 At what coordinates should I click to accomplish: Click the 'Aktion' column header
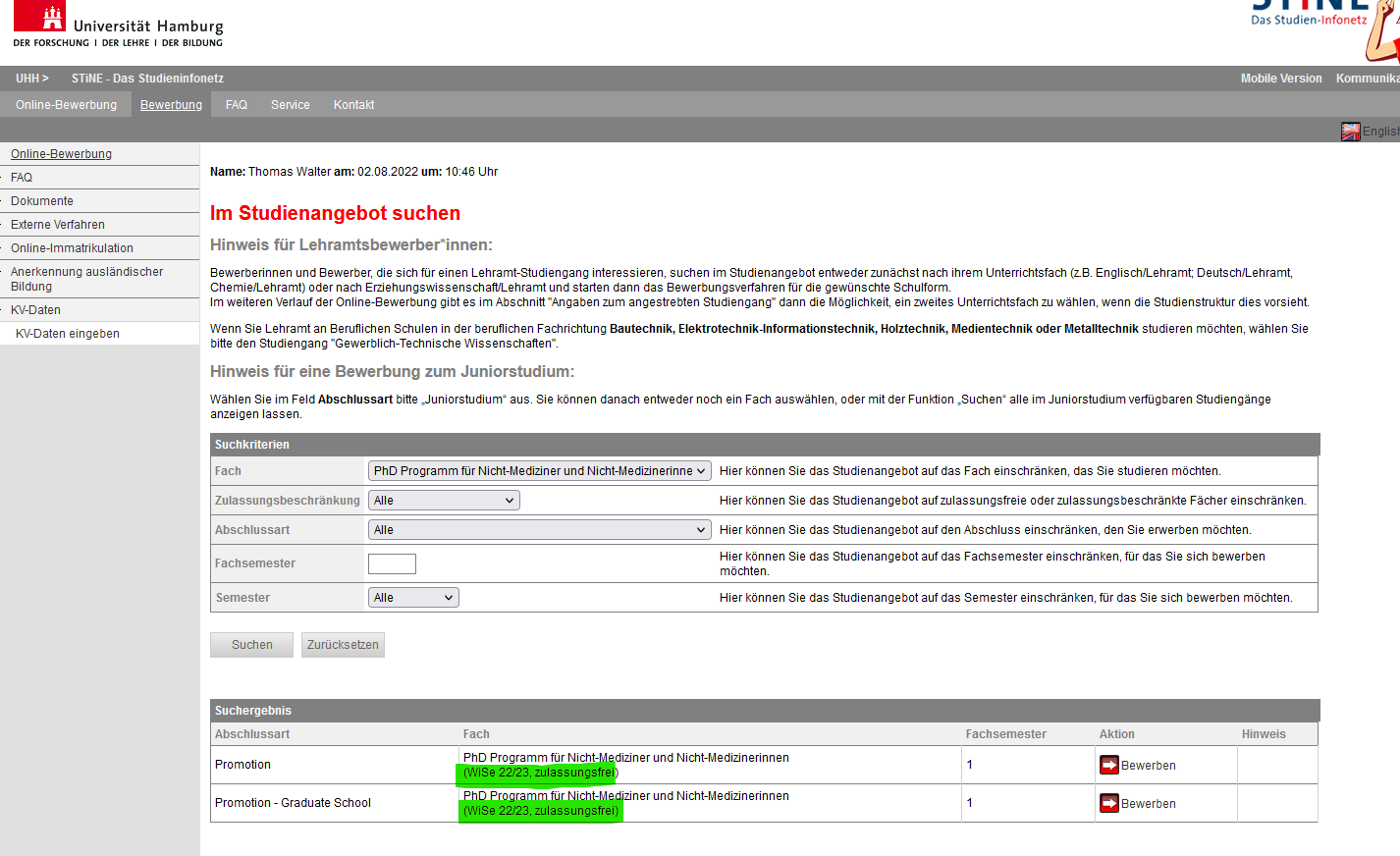tap(1116, 734)
